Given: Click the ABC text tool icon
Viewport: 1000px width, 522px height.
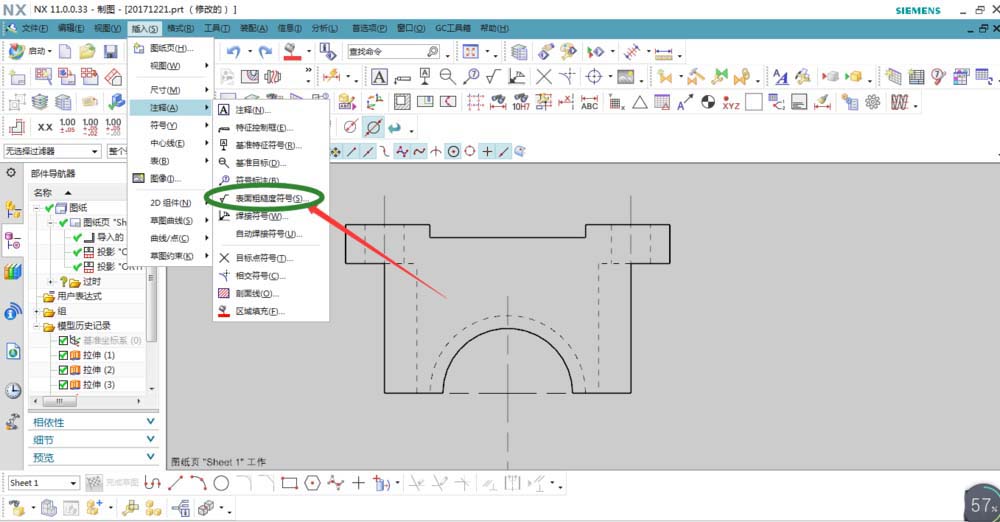Looking at the screenshot, I should [589, 102].
